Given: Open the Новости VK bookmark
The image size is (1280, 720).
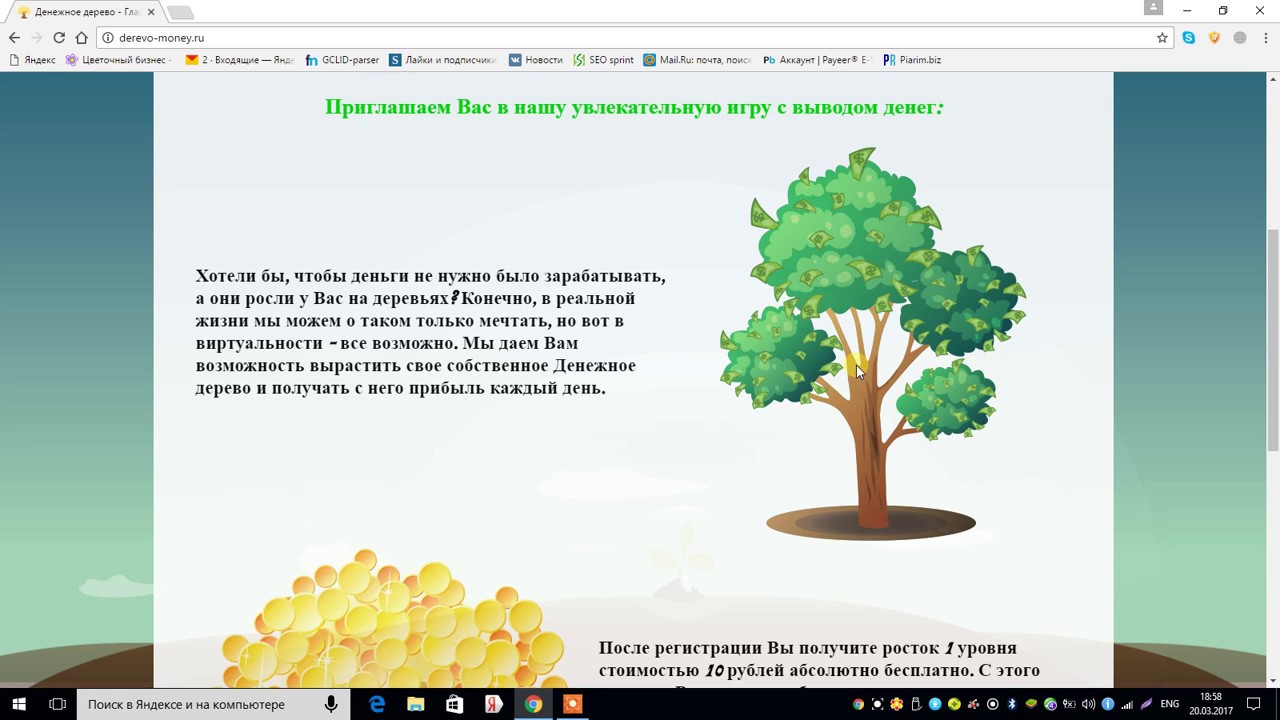Looking at the screenshot, I should pyautogui.click(x=536, y=60).
